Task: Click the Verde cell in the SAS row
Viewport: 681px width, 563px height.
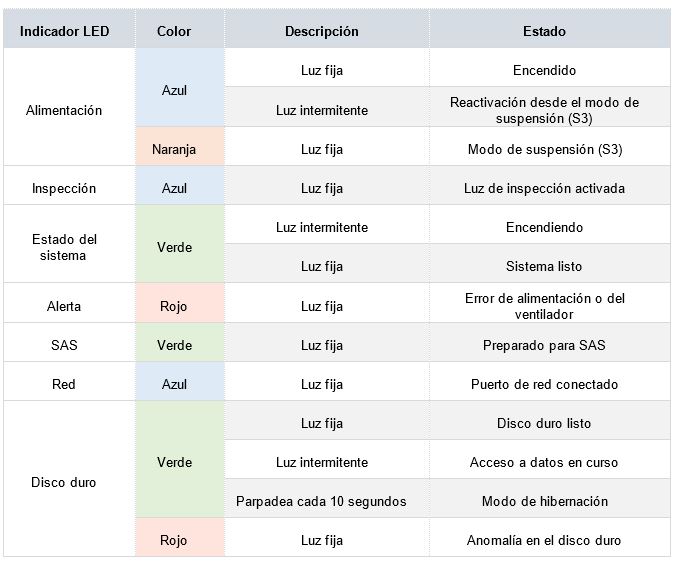Action: pyautogui.click(x=174, y=345)
